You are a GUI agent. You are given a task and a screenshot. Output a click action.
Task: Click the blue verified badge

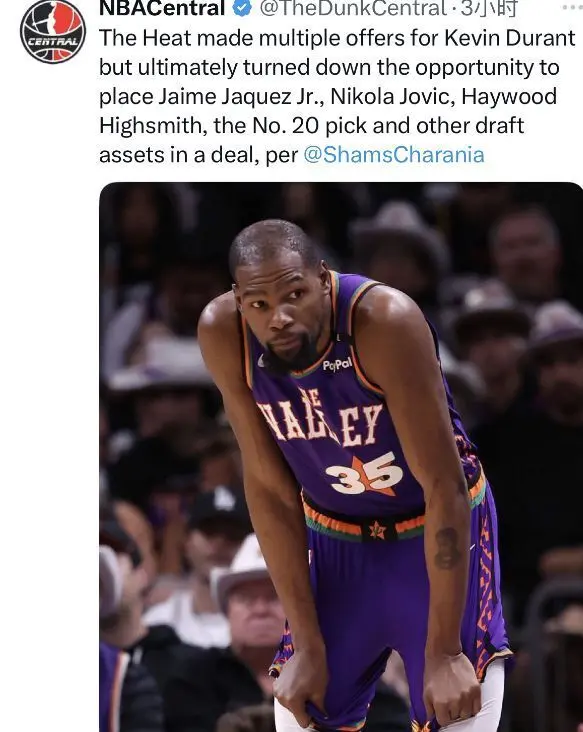[x=242, y=7]
